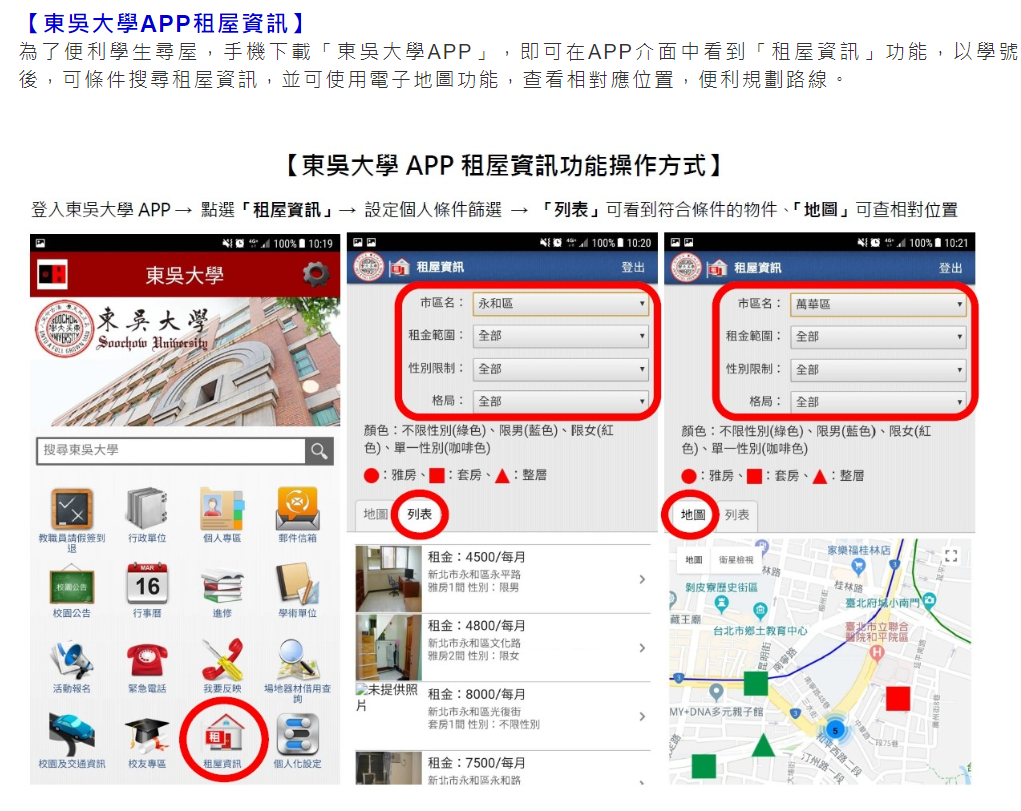
Task: Switch to 地圖 tab on 永和區 screen
Action: click(375, 514)
